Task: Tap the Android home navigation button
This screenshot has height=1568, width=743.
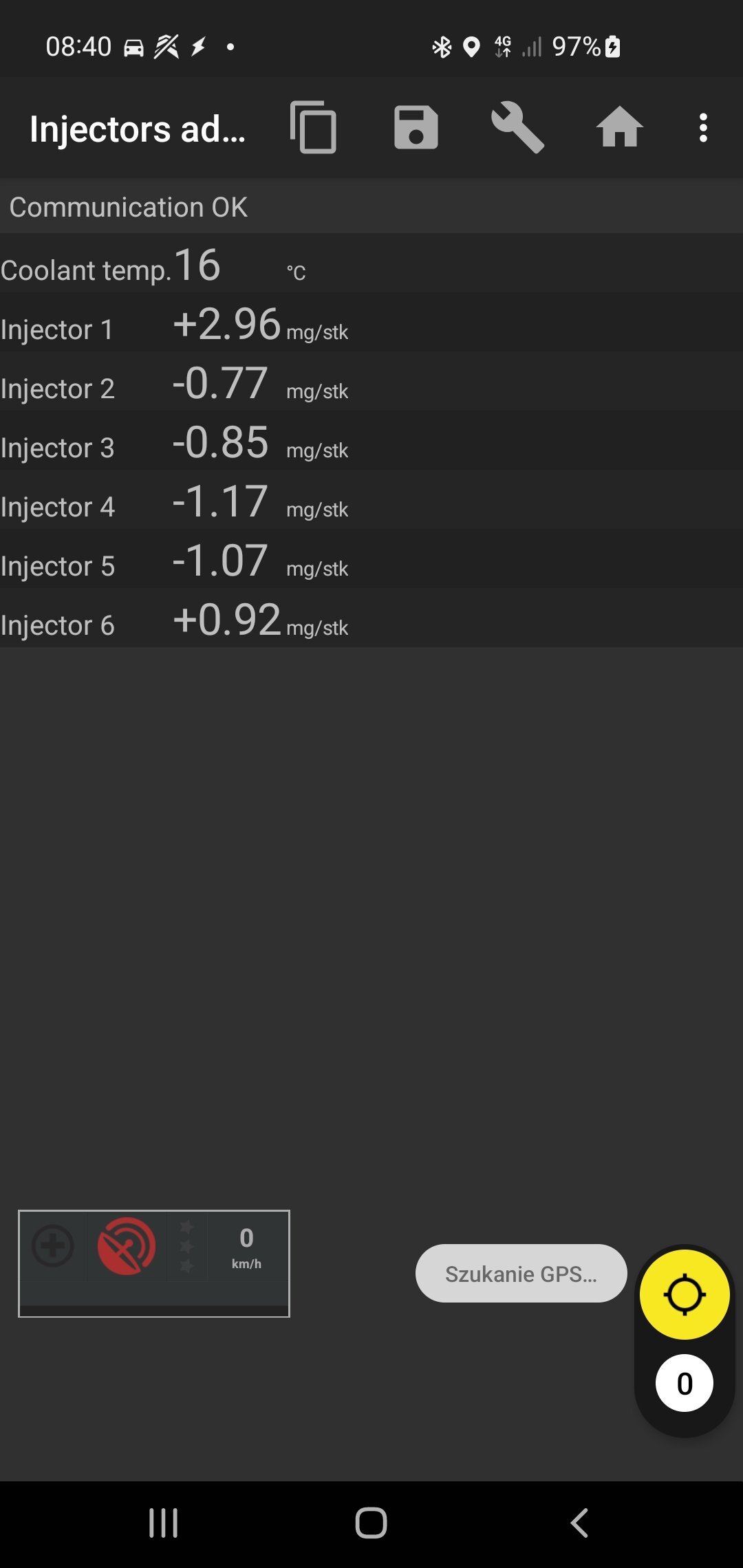Action: click(371, 1523)
